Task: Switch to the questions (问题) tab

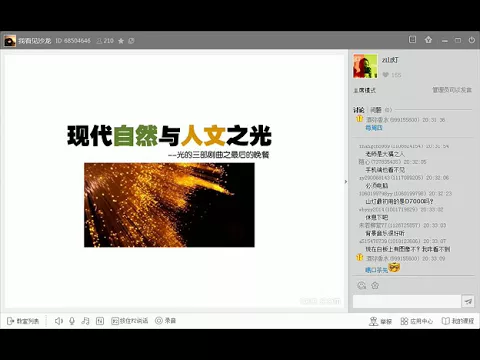Action: click(376, 110)
